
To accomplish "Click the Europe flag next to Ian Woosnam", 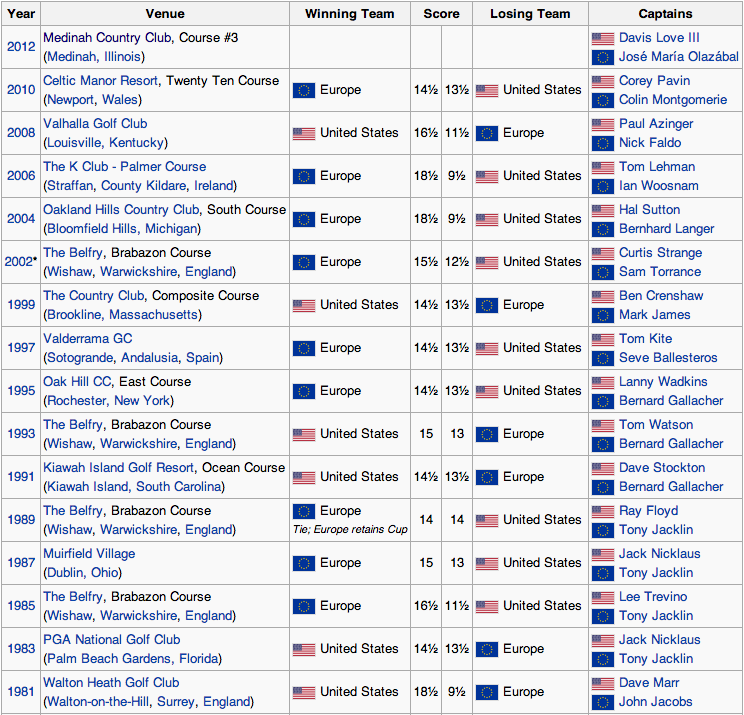I will 603,186.
